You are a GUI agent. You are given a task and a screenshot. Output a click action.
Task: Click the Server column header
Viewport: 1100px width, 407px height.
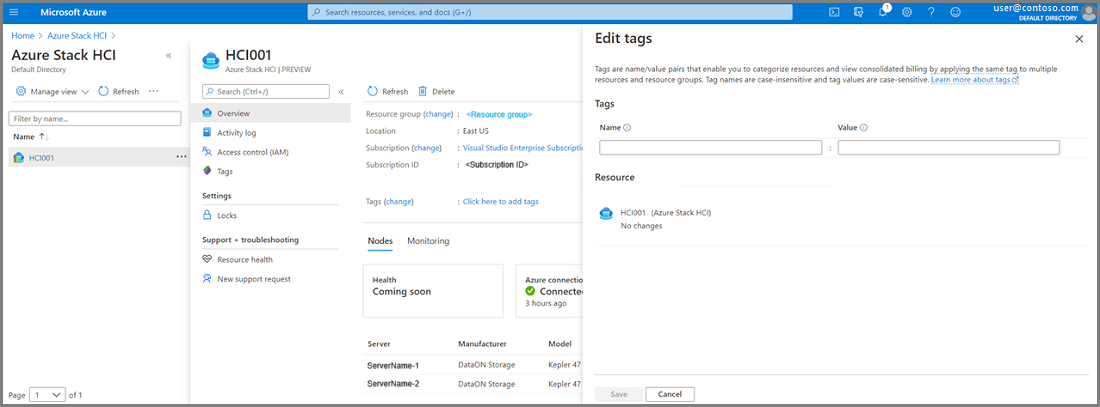[379, 345]
